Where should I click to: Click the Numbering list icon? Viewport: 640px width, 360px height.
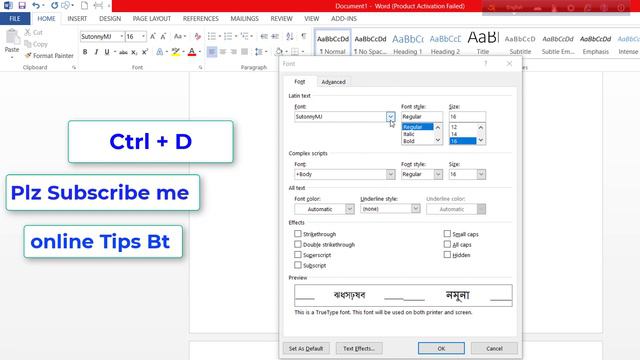228,36
